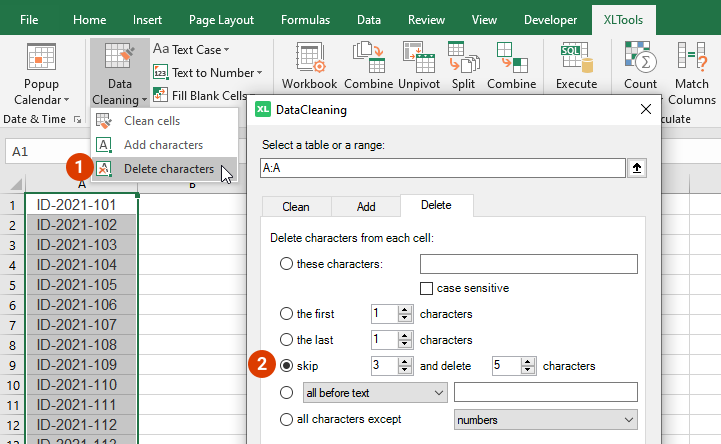Switch to the Data ribbon tab
721x444 pixels.
[x=369, y=20]
